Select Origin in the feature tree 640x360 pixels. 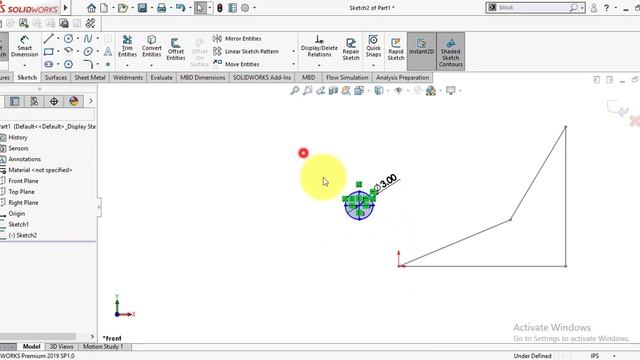[x=17, y=213]
